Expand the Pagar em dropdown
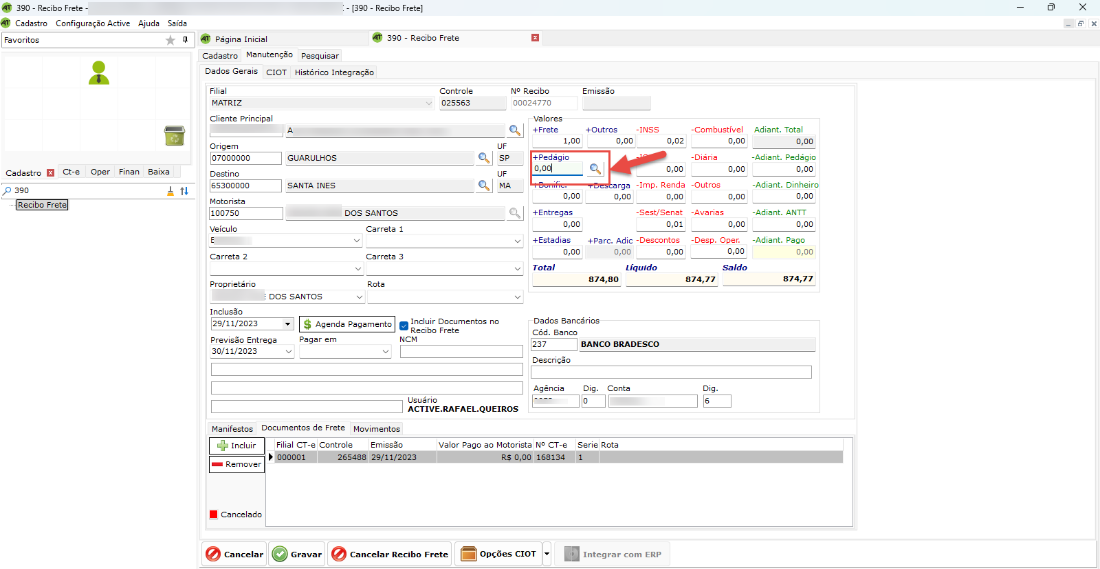The image size is (1100, 569). point(385,352)
